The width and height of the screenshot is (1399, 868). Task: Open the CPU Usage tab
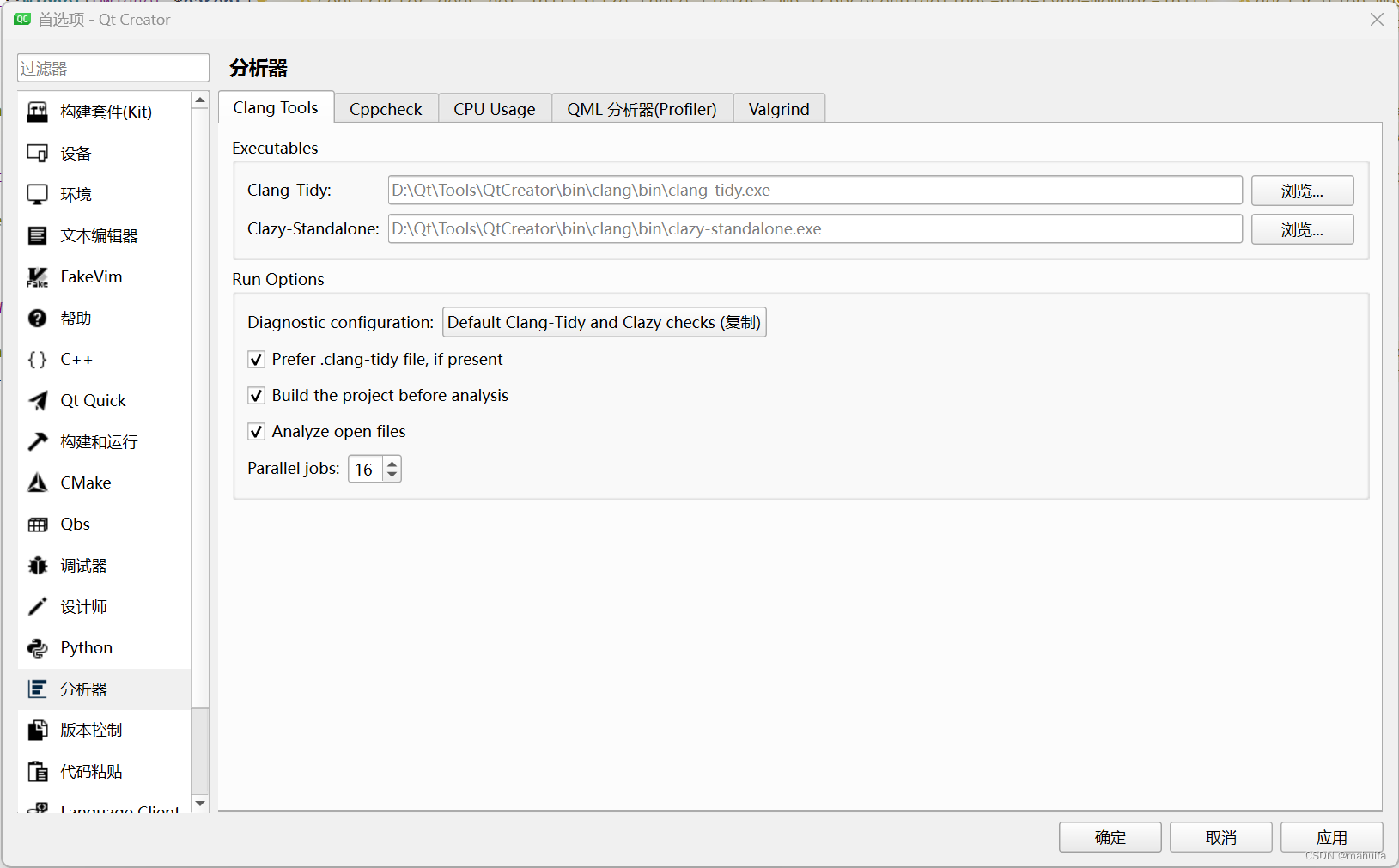coord(495,109)
